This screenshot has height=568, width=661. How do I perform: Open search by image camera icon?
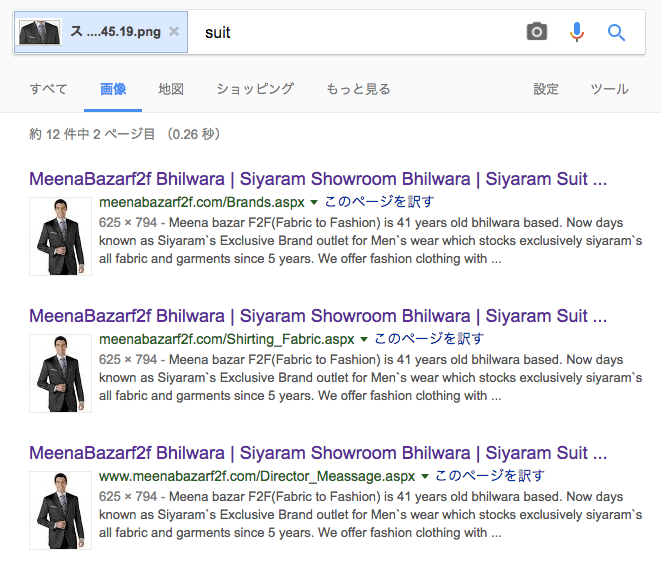[x=537, y=32]
